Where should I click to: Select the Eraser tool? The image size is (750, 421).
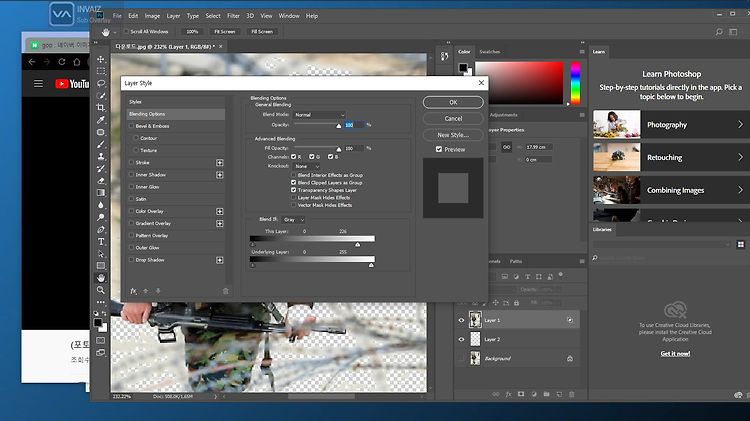100,181
